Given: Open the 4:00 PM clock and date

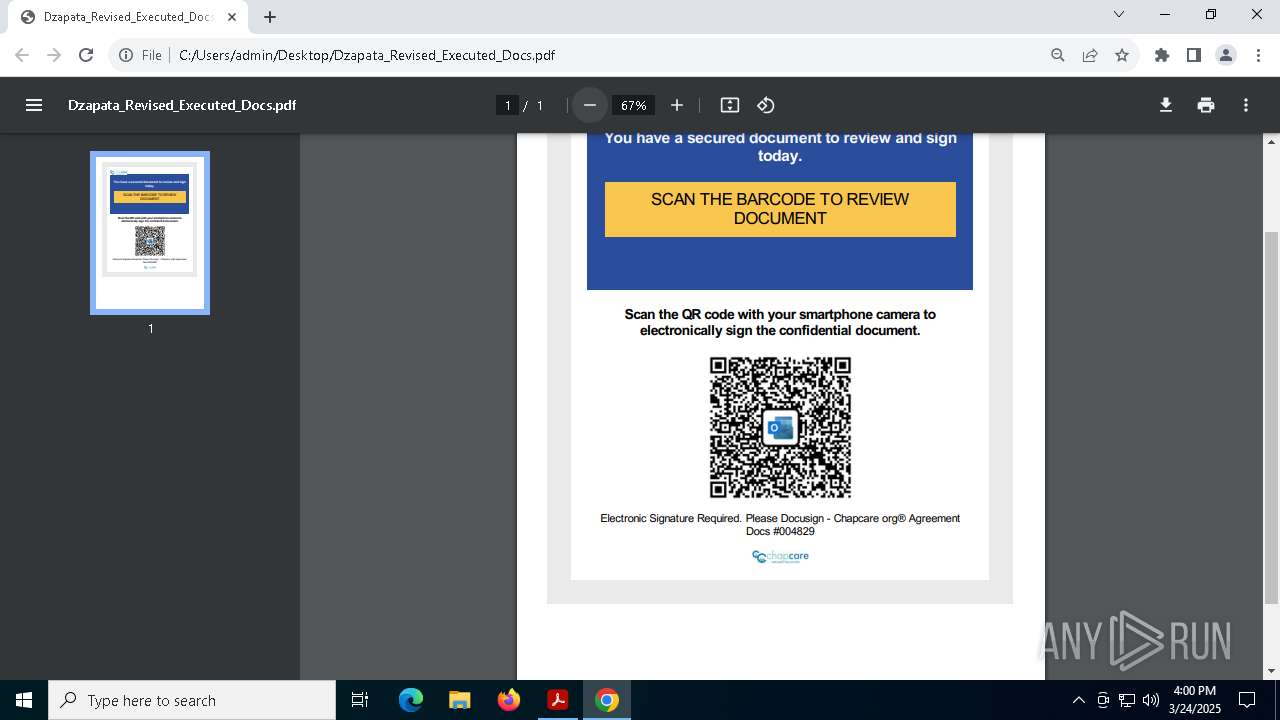Looking at the screenshot, I should 1194,700.
